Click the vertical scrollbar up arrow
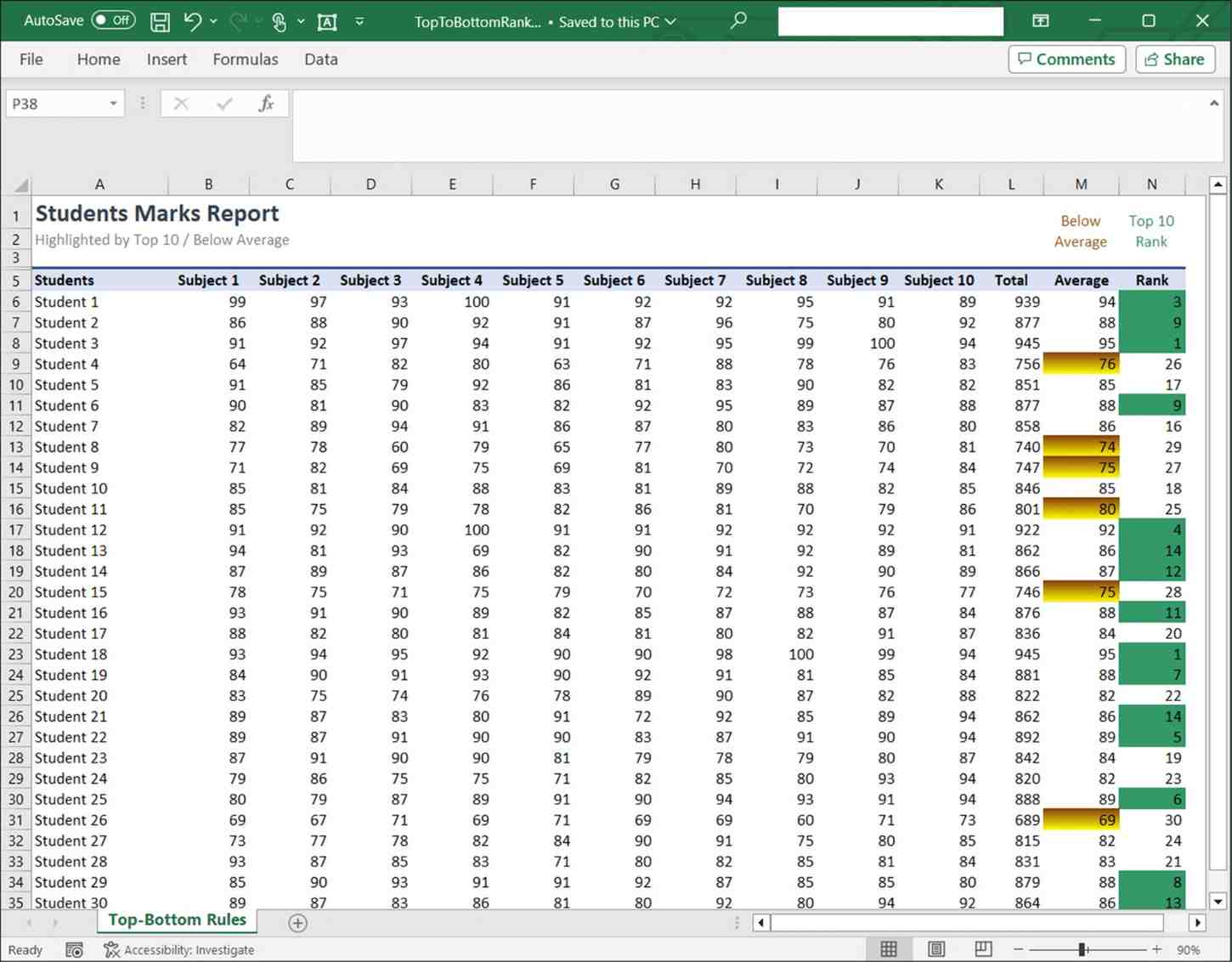1232x962 pixels. tap(1218, 184)
